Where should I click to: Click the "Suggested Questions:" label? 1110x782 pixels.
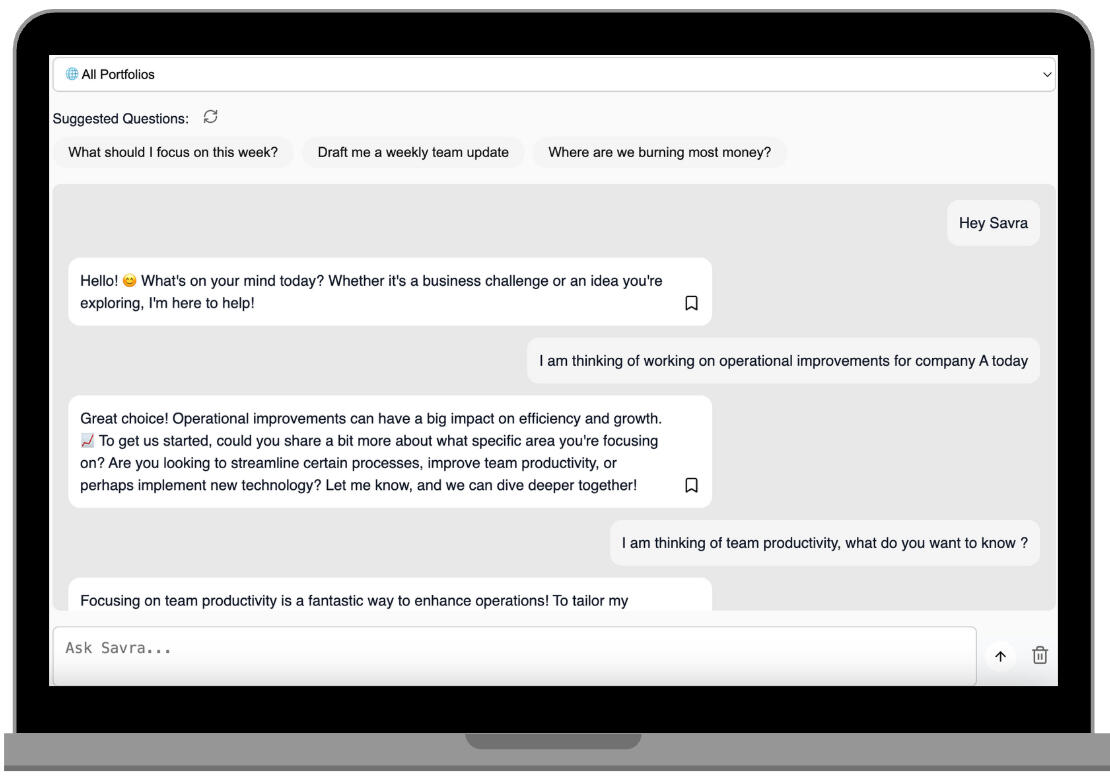[x=120, y=118]
